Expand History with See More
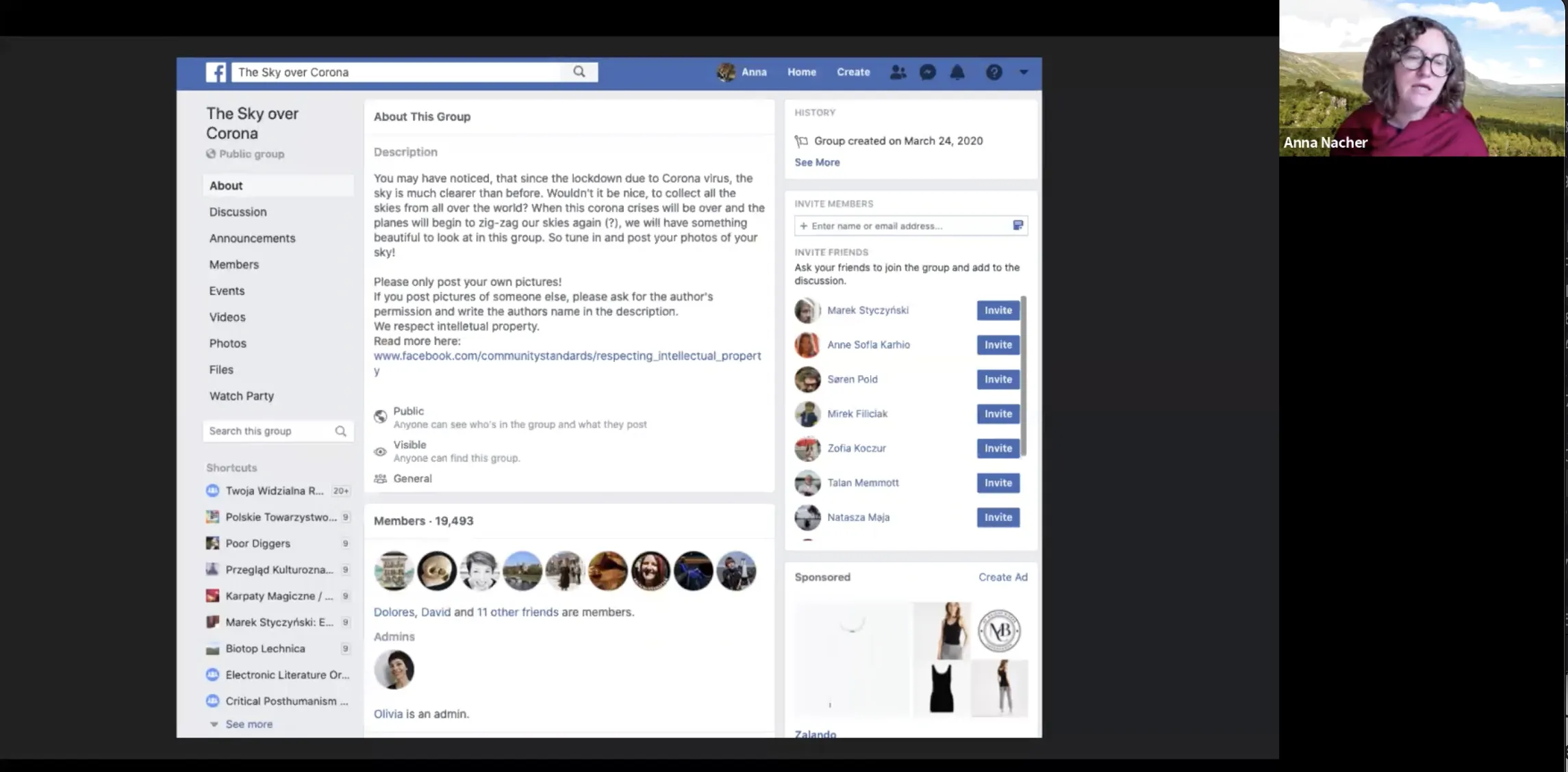1568x772 pixels. click(817, 162)
